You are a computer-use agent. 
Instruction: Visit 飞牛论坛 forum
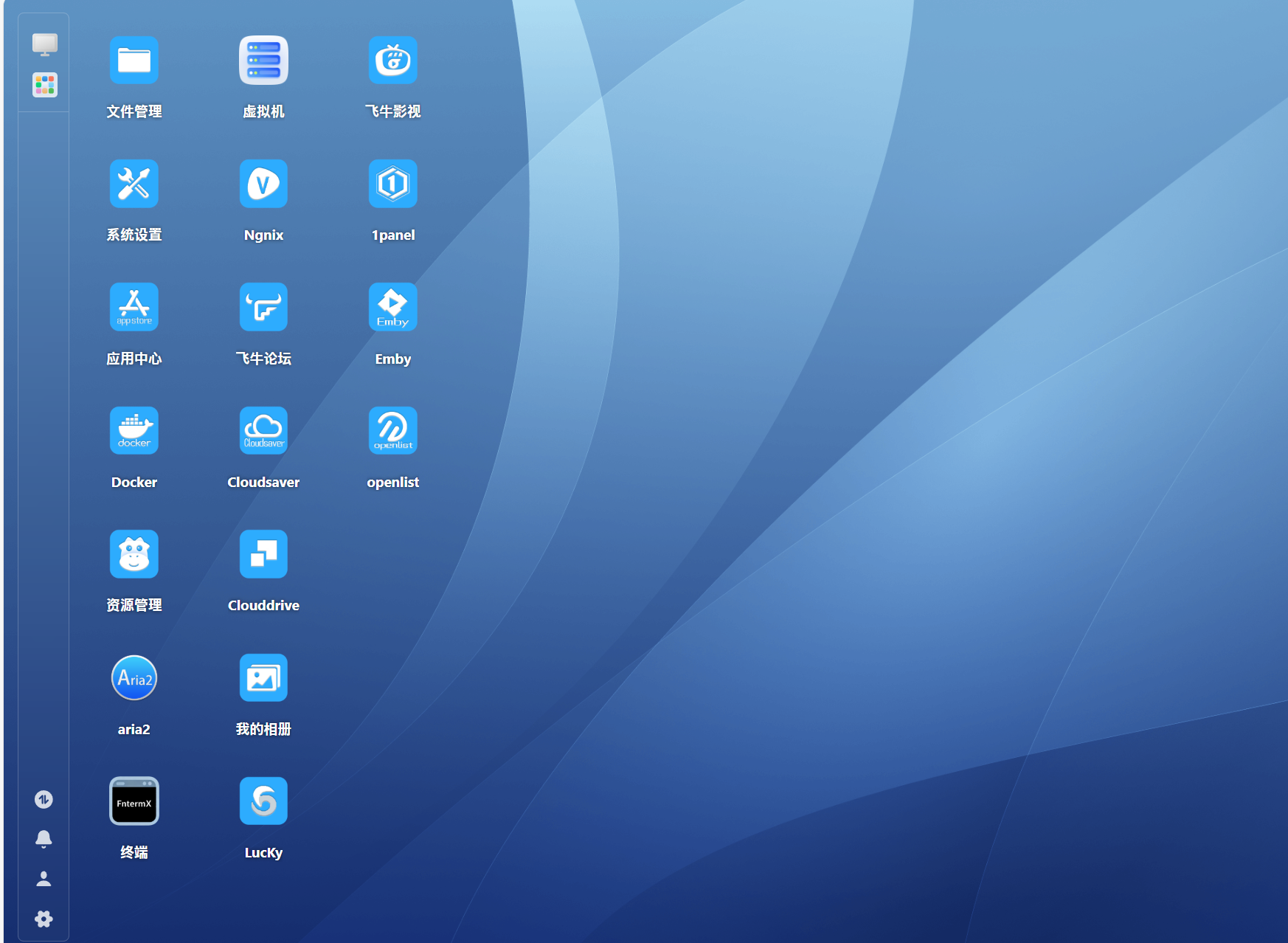[263, 307]
